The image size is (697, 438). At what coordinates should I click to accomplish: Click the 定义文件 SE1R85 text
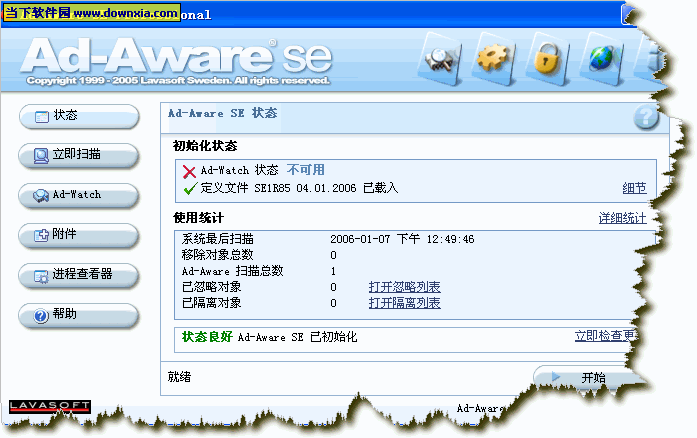click(245, 188)
